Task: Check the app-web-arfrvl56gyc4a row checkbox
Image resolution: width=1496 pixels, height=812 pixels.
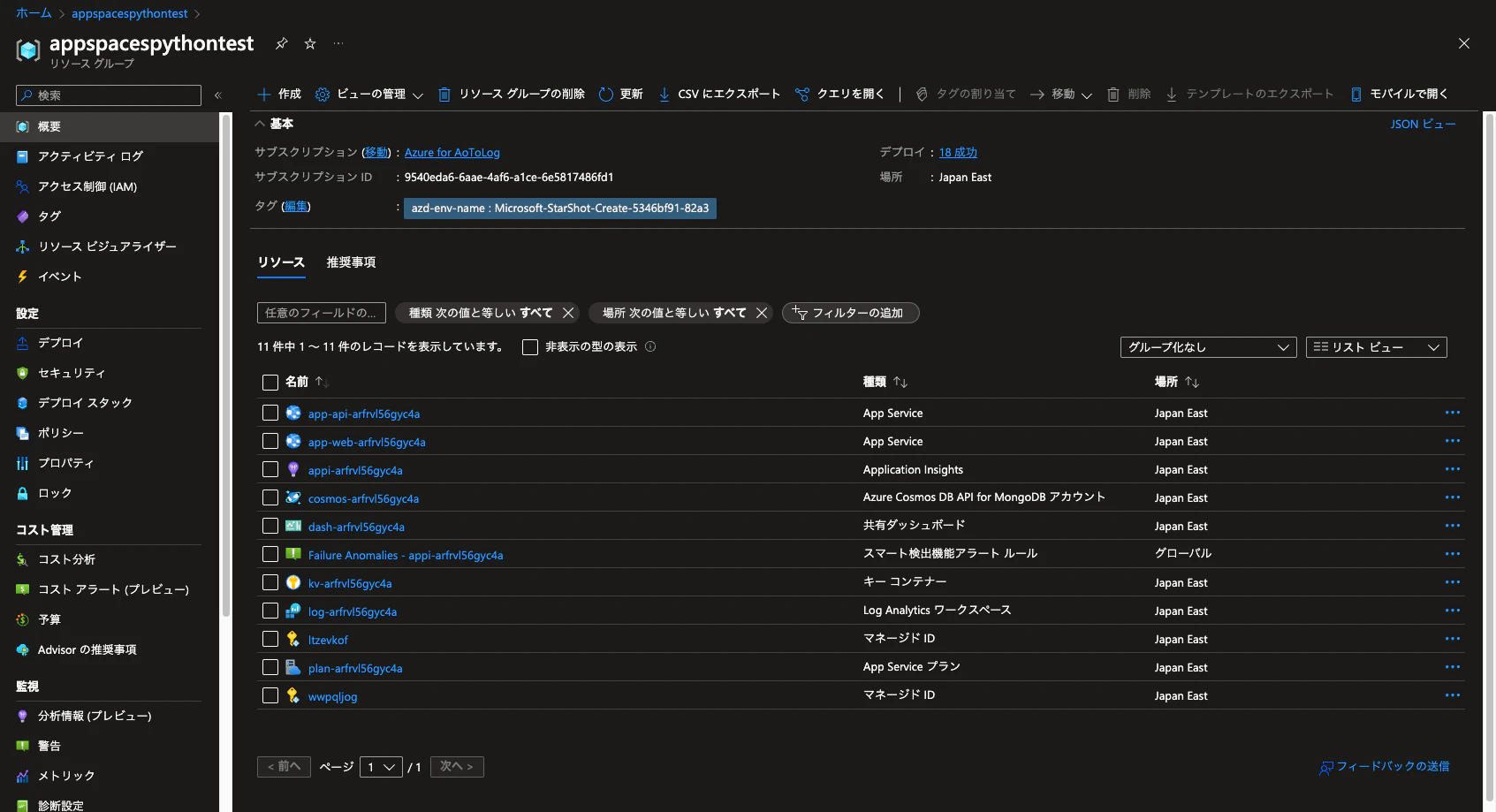Action: coord(270,441)
